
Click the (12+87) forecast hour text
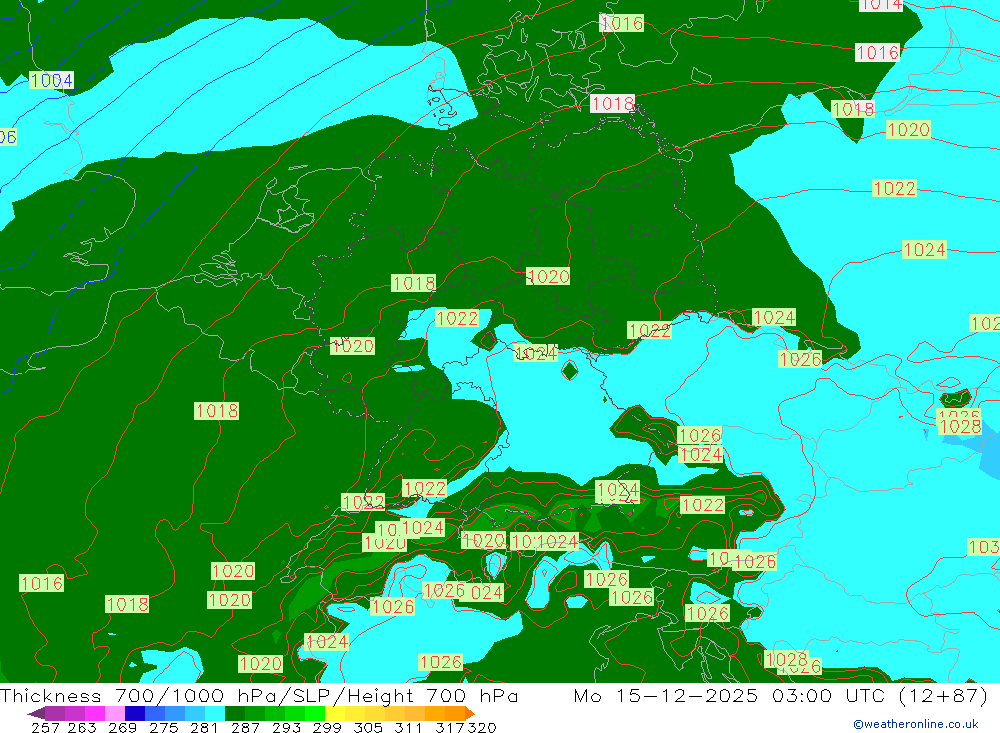click(943, 695)
